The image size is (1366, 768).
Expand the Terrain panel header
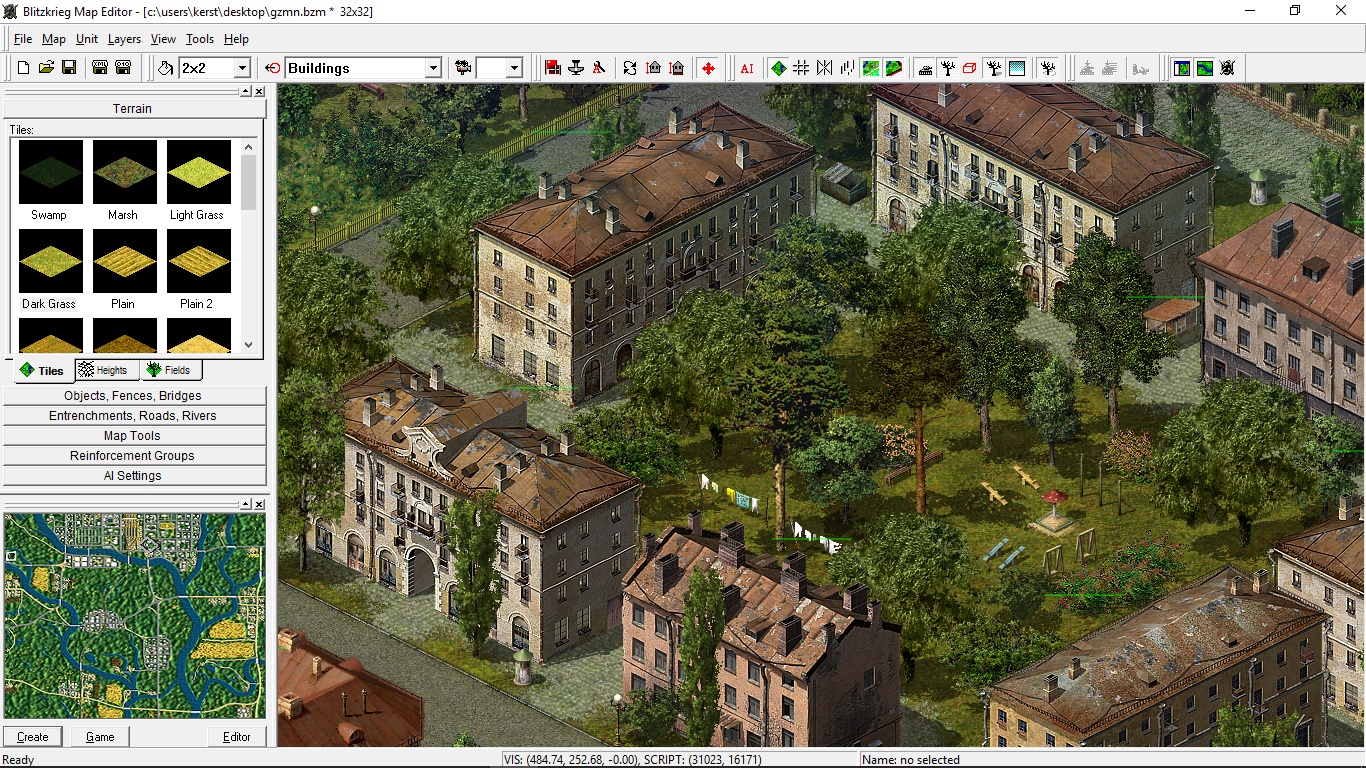(x=132, y=108)
